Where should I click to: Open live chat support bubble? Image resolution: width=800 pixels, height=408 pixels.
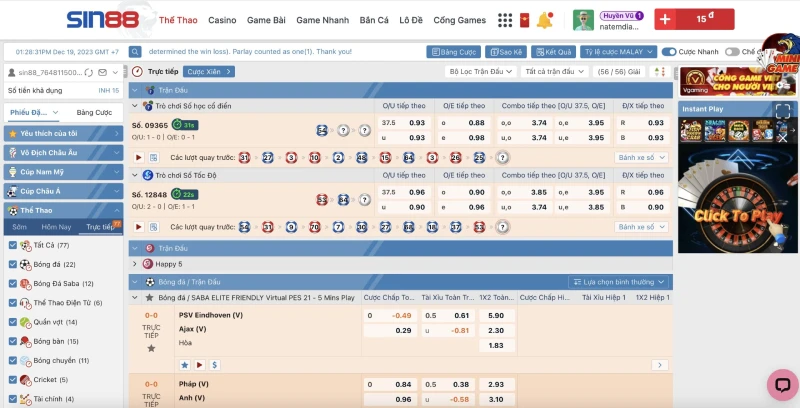point(783,385)
